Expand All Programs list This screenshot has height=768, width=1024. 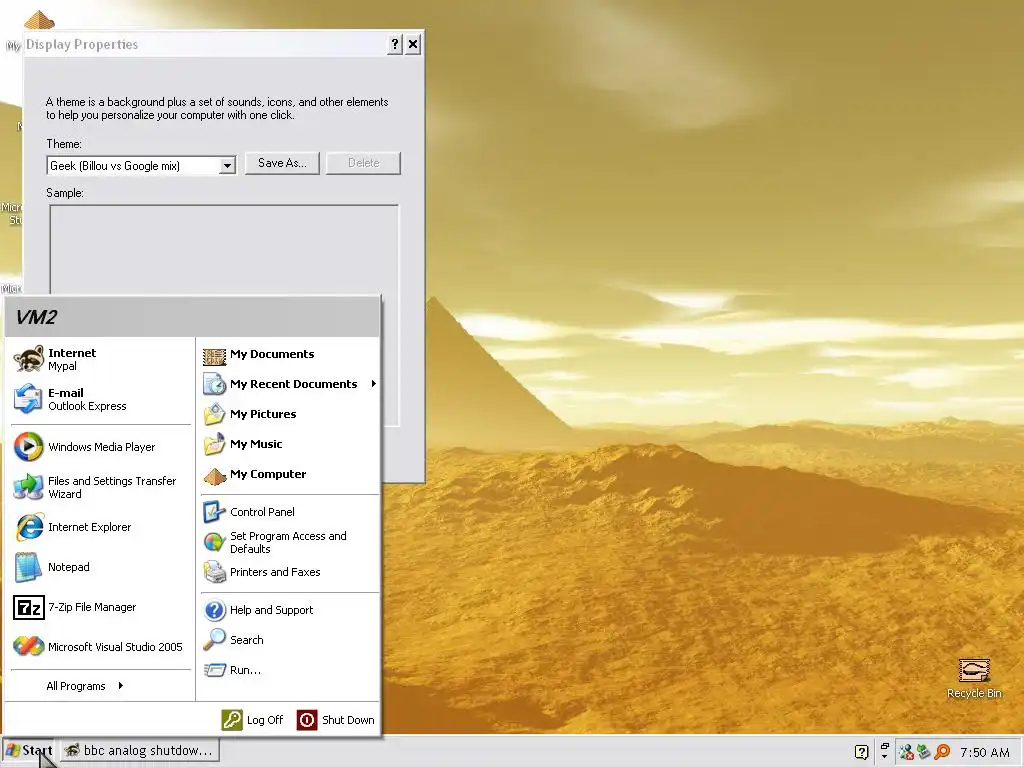[85, 686]
